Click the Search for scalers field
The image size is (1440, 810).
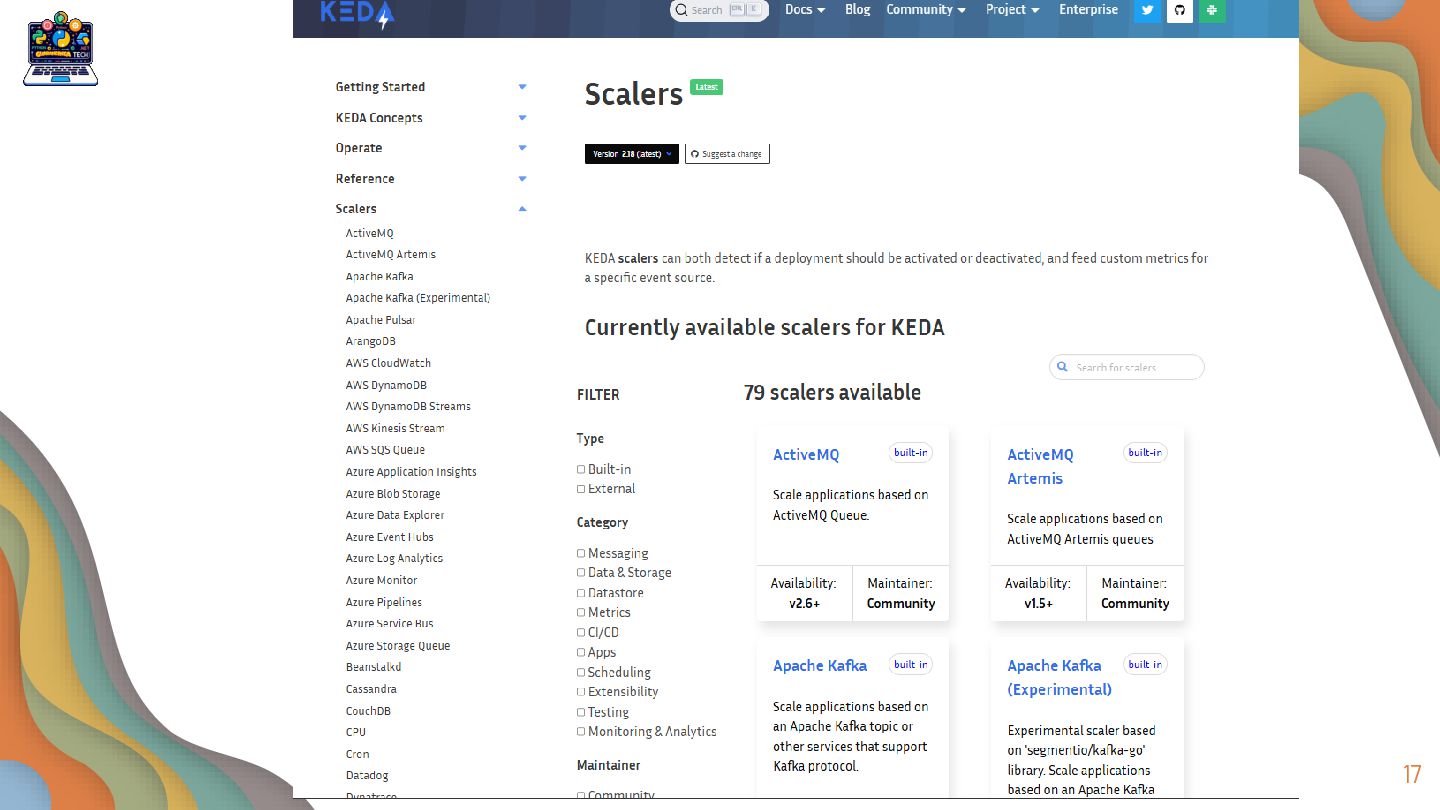pos(1127,367)
